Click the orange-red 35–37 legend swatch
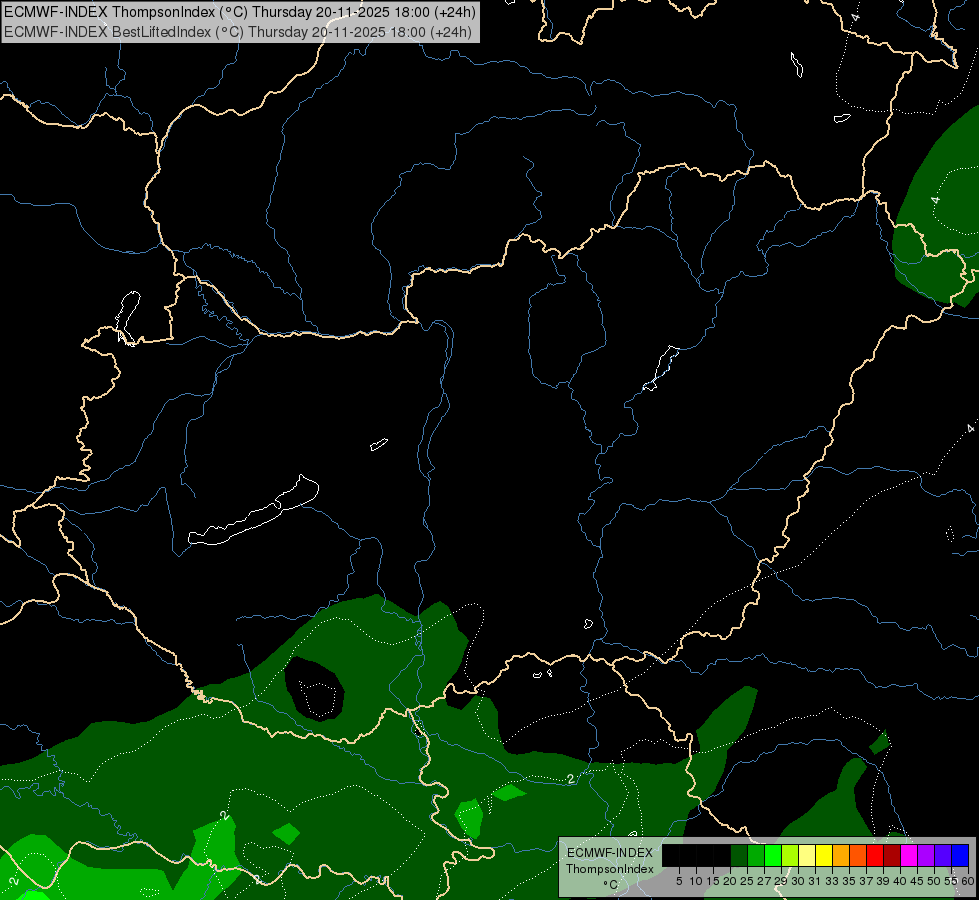Screen dimensions: 979x900 pyautogui.click(x=858, y=855)
